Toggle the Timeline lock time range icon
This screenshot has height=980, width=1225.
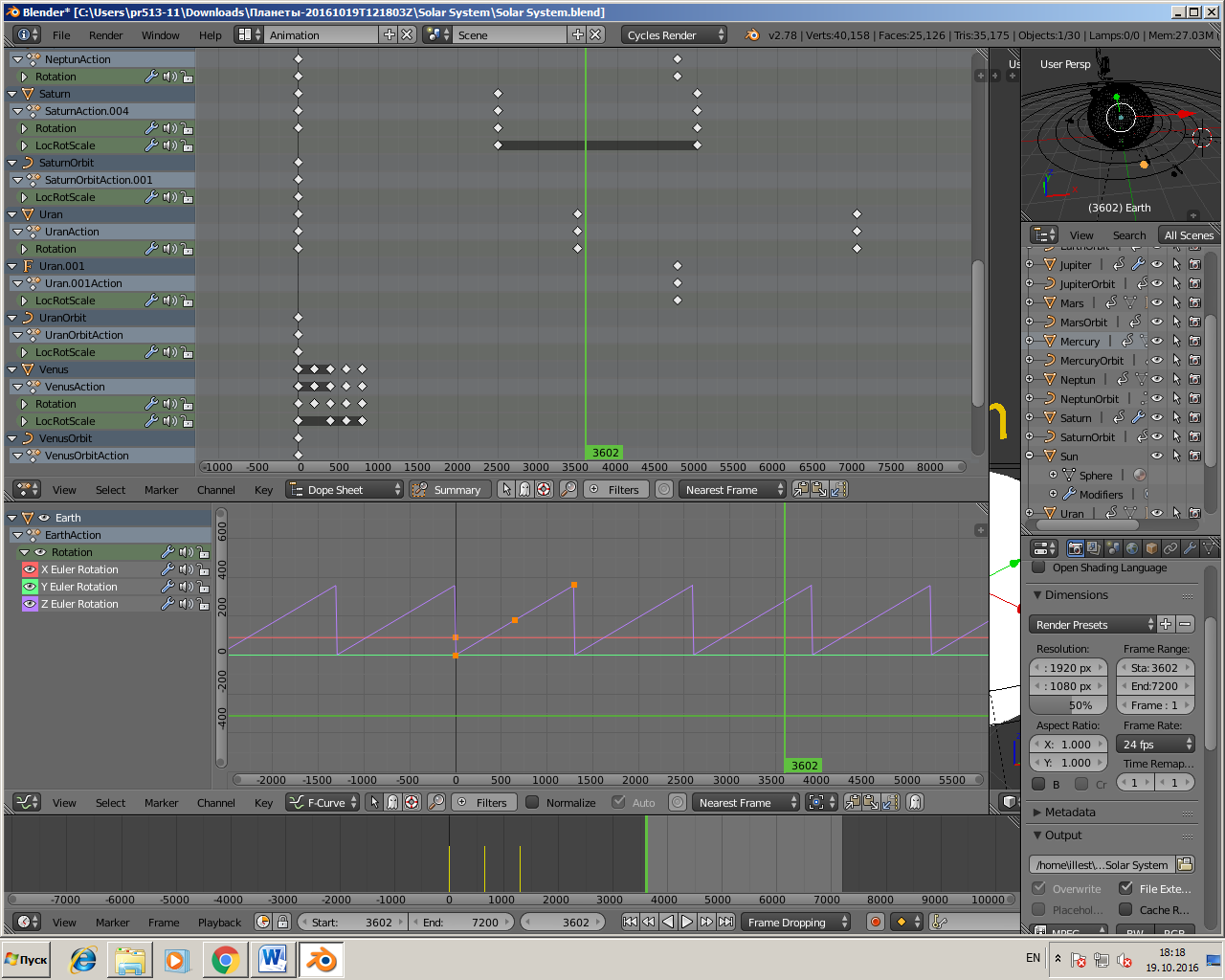pos(282,922)
